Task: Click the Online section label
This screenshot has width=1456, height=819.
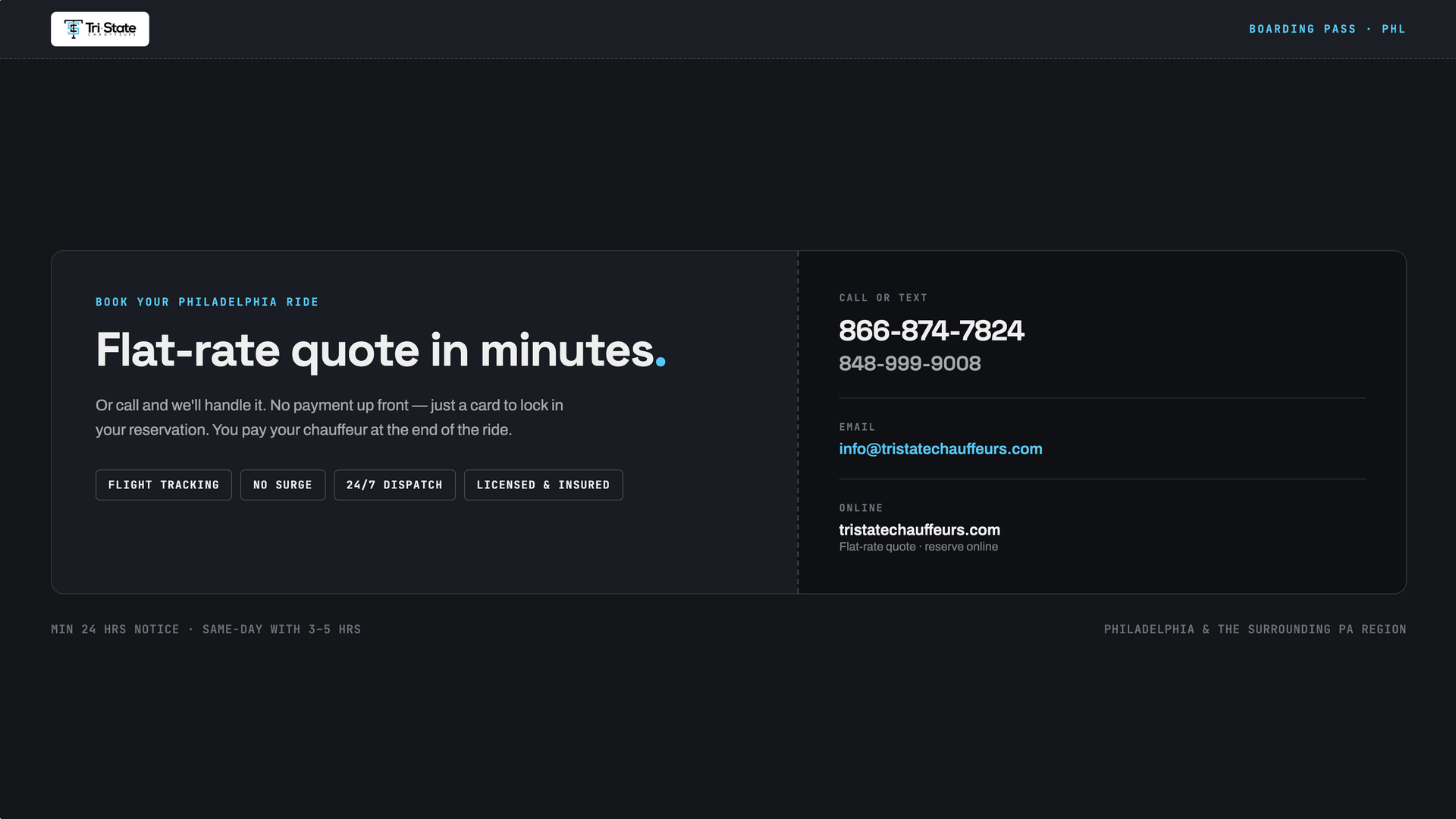Action: point(861,508)
